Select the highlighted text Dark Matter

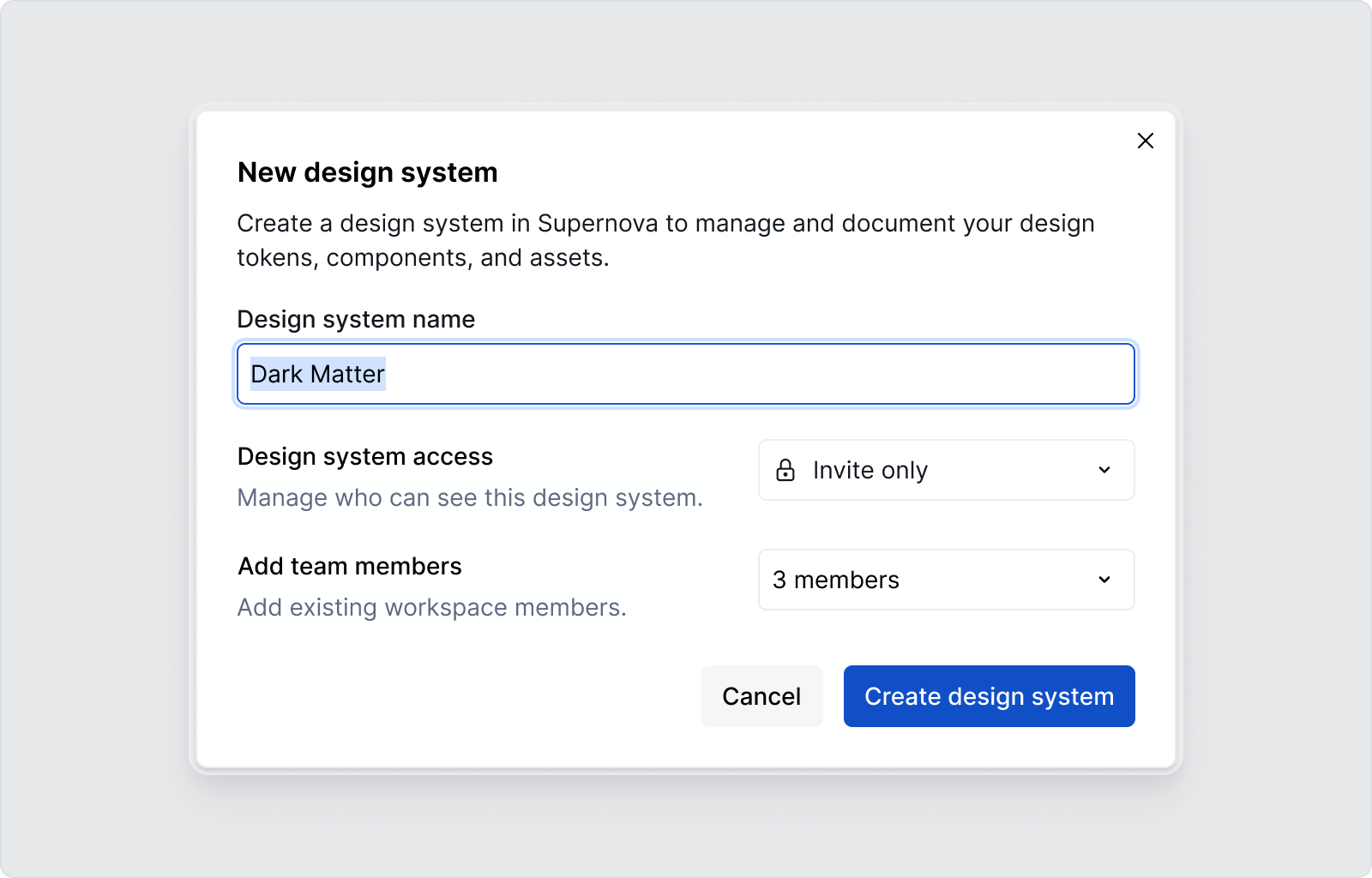317,374
